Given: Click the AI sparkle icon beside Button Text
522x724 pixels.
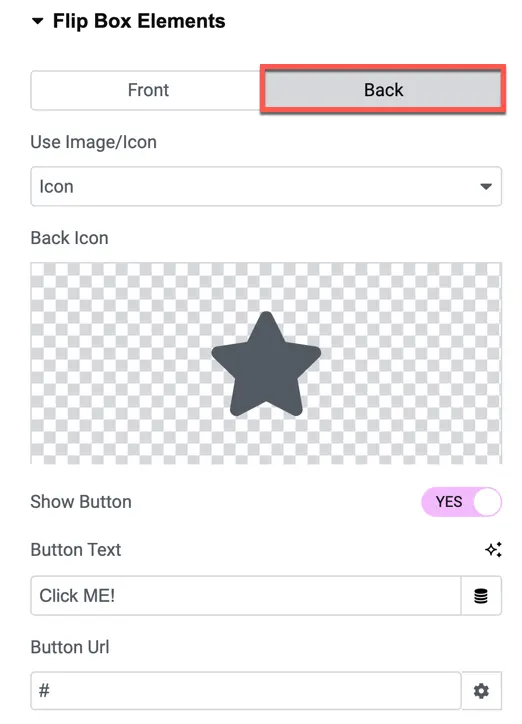Looking at the screenshot, I should (493, 549).
